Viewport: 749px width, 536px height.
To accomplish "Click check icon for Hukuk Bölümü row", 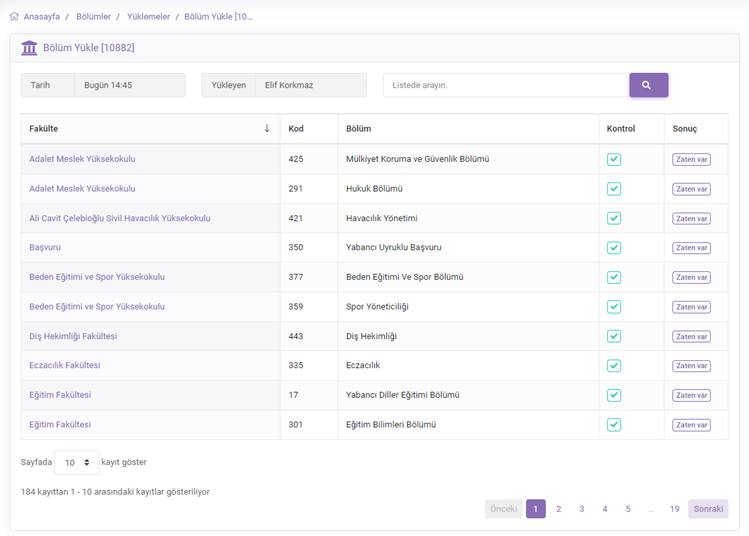I will pos(614,189).
